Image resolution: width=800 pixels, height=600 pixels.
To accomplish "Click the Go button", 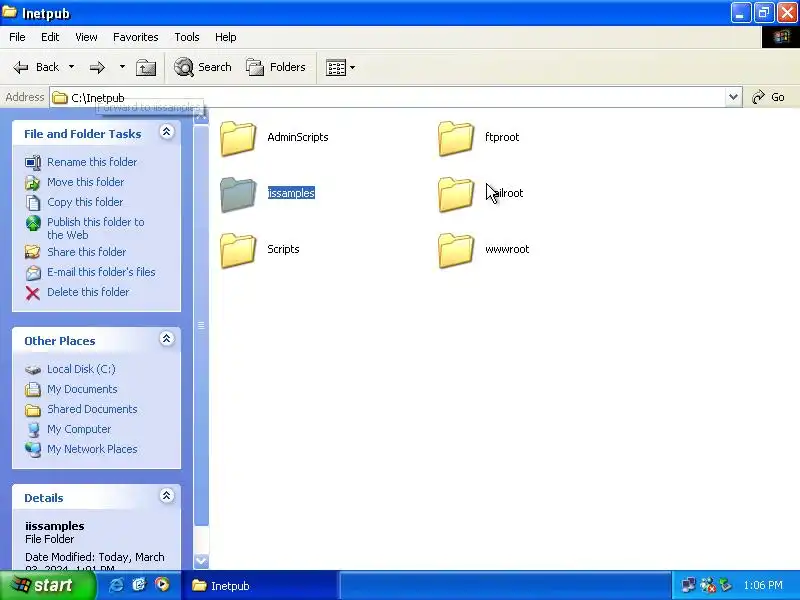I will click(x=768, y=97).
